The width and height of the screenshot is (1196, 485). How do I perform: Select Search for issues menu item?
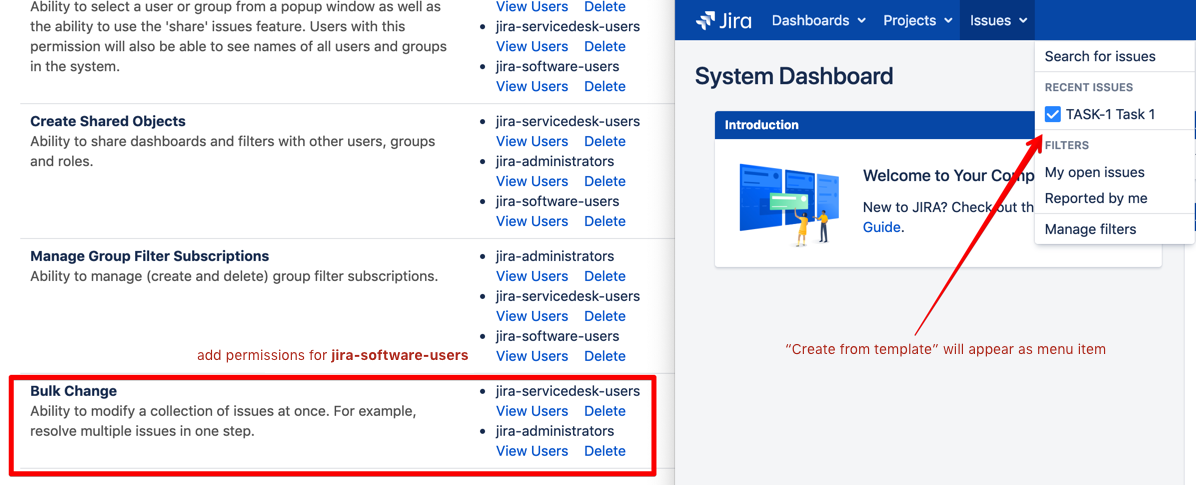(x=1100, y=57)
